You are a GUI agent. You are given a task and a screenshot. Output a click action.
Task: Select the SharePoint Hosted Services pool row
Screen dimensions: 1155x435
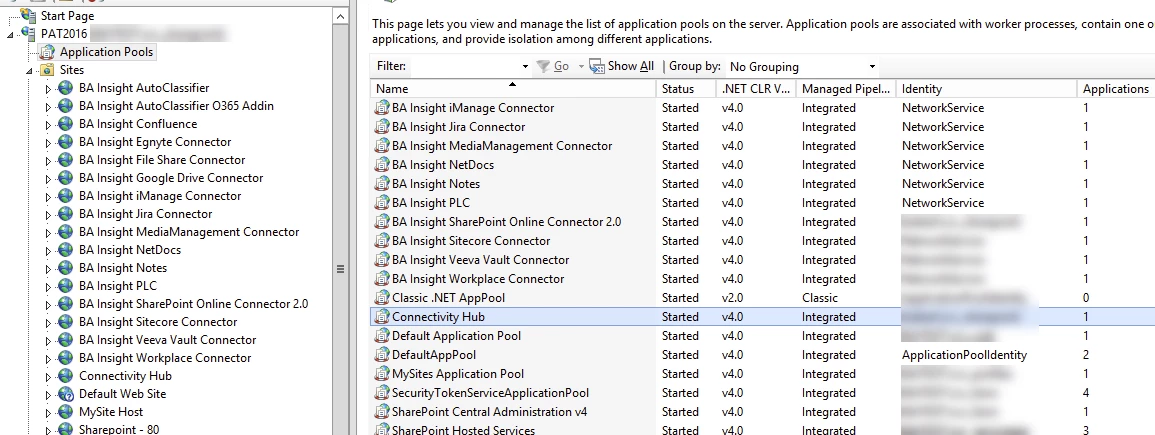[x=762, y=430]
